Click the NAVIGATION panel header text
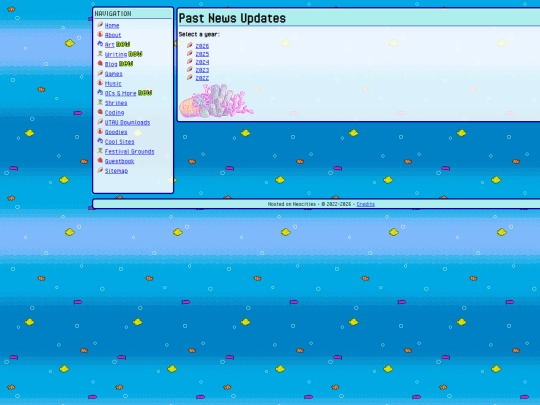 tap(113, 13)
